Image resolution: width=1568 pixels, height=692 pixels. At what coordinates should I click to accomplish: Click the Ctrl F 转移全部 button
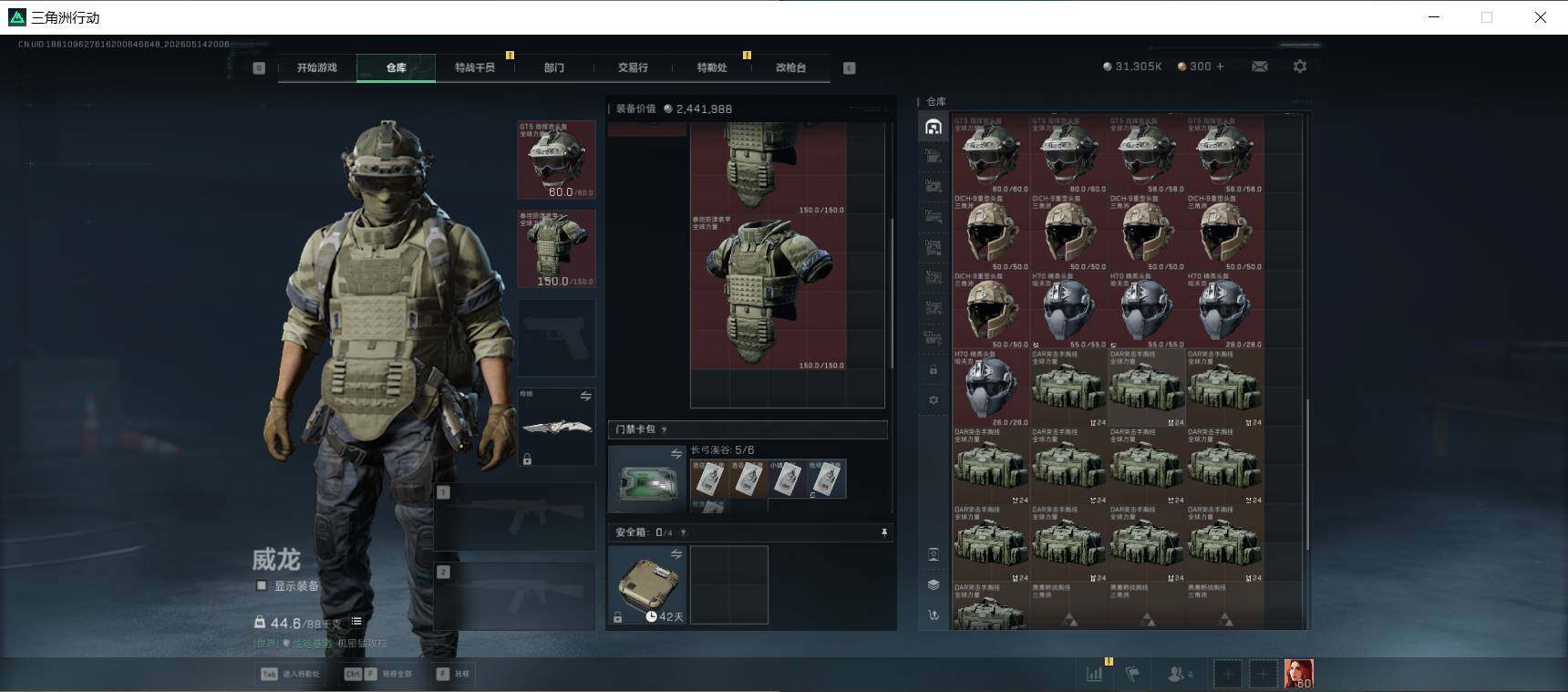tap(378, 674)
